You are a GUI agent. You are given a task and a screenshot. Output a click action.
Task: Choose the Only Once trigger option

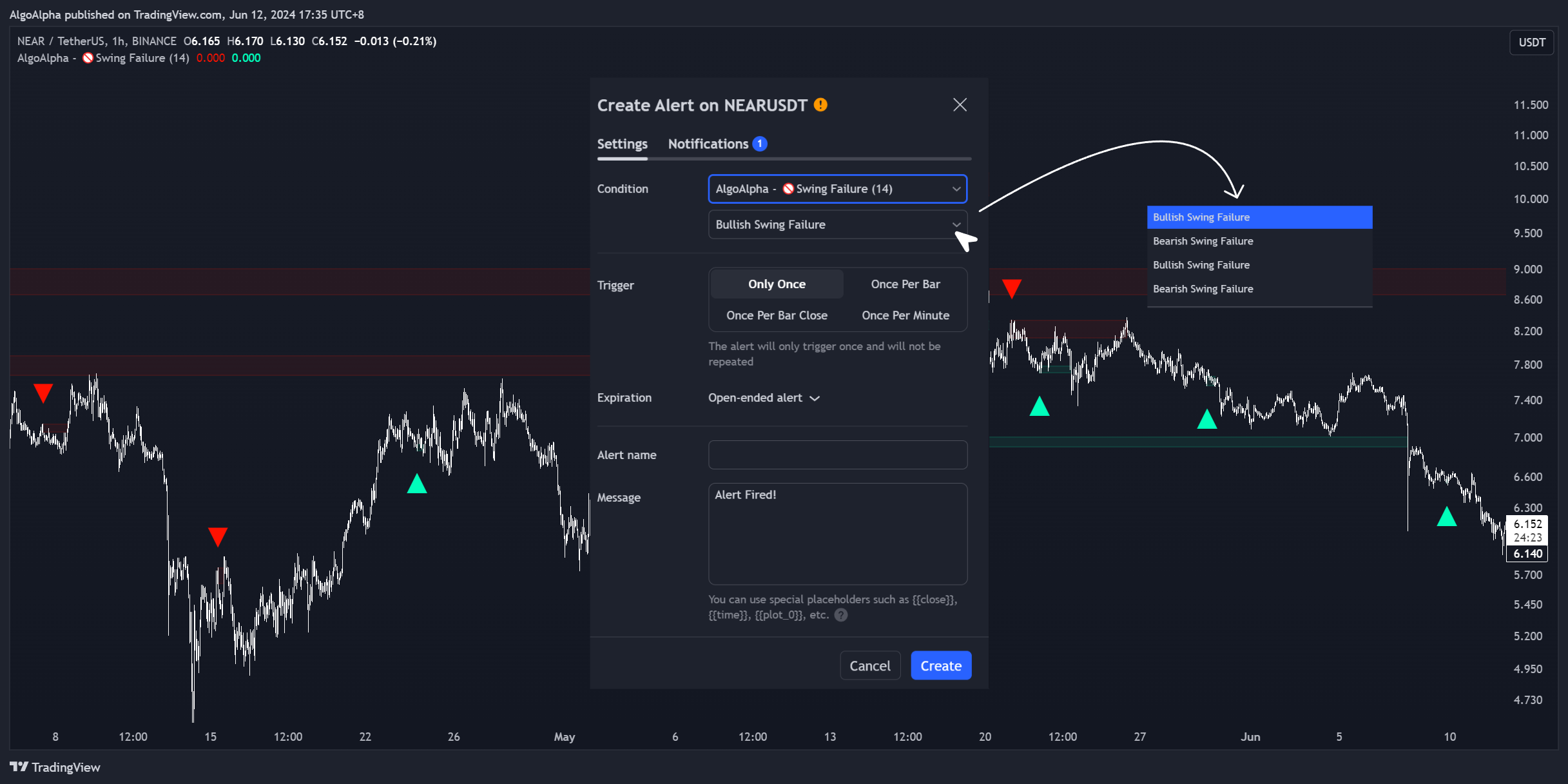777,284
